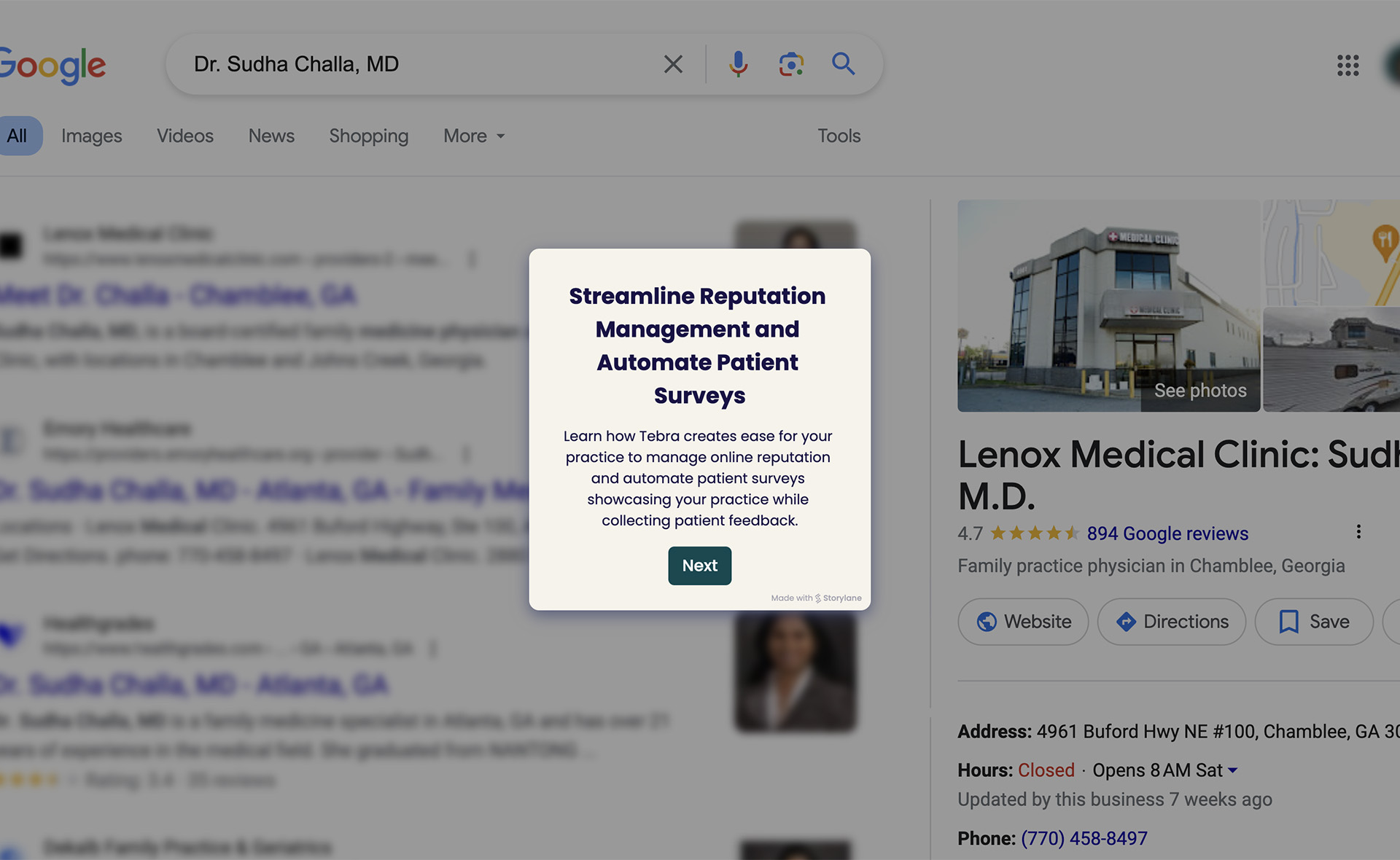Open the map thumbnail in clinic panel
Viewport: 1400px width, 860px height.
coord(1331,253)
